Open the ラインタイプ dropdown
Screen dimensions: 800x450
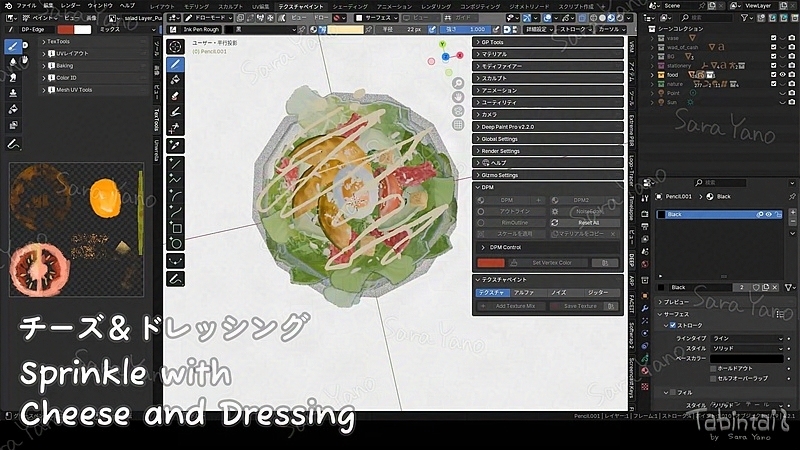pyautogui.click(x=747, y=339)
